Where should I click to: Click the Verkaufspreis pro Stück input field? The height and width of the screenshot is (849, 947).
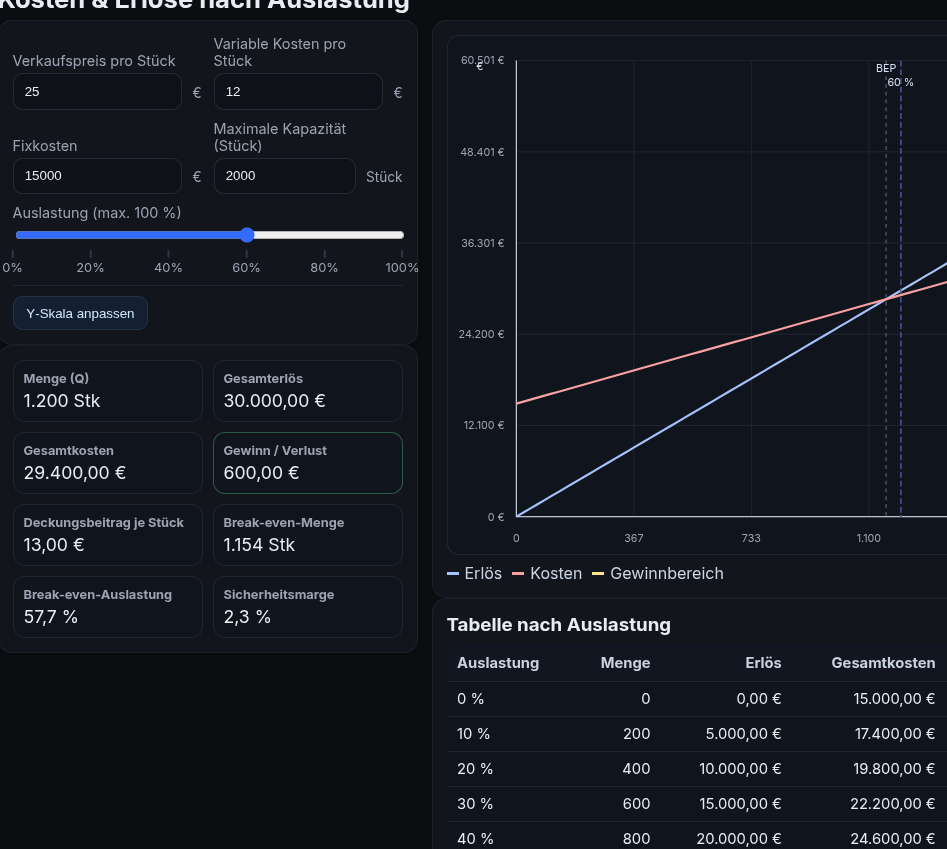[97, 92]
